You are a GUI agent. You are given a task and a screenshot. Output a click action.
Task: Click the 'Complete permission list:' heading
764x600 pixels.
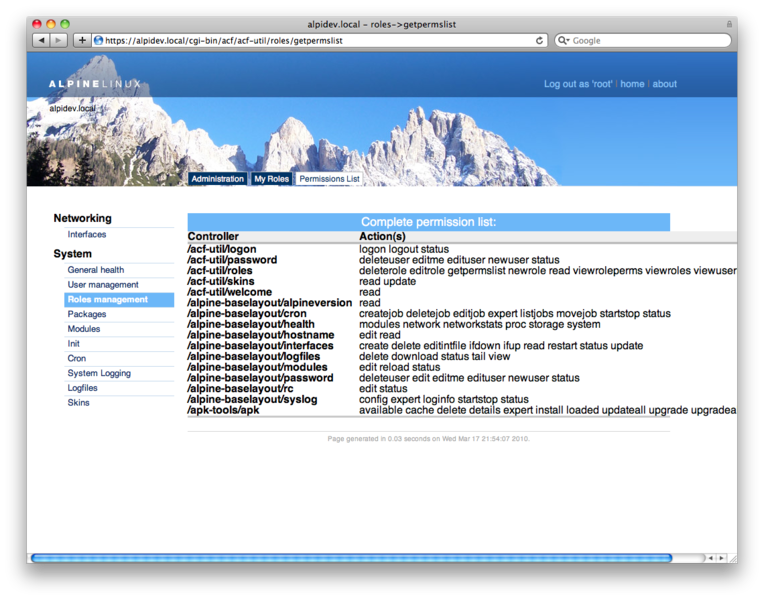click(x=428, y=222)
